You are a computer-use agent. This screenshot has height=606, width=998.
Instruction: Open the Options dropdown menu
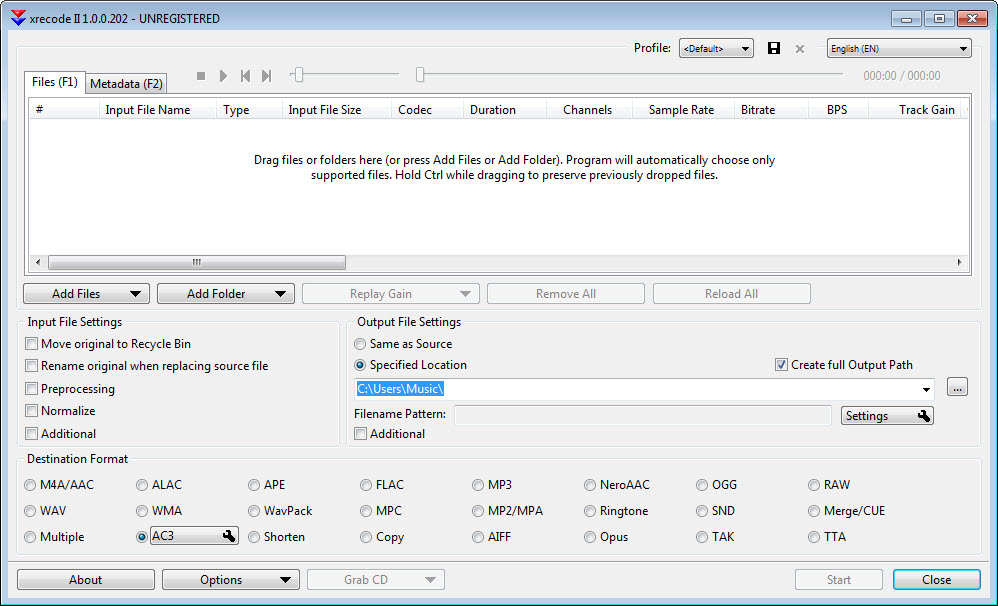[230, 580]
